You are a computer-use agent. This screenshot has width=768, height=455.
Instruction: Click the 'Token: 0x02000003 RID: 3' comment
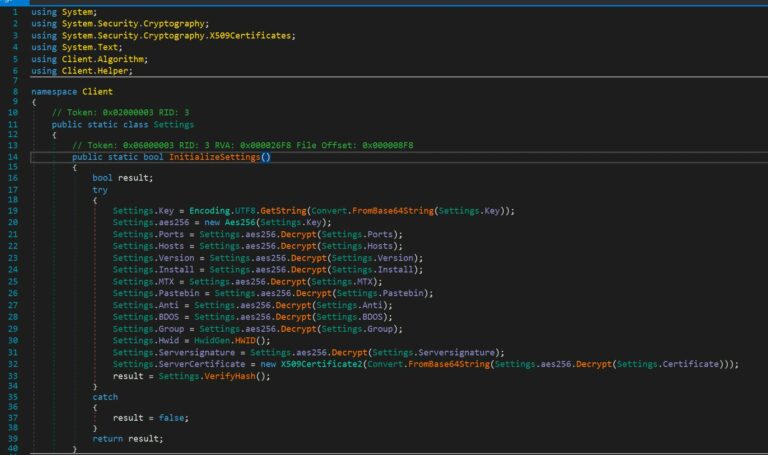click(120, 113)
